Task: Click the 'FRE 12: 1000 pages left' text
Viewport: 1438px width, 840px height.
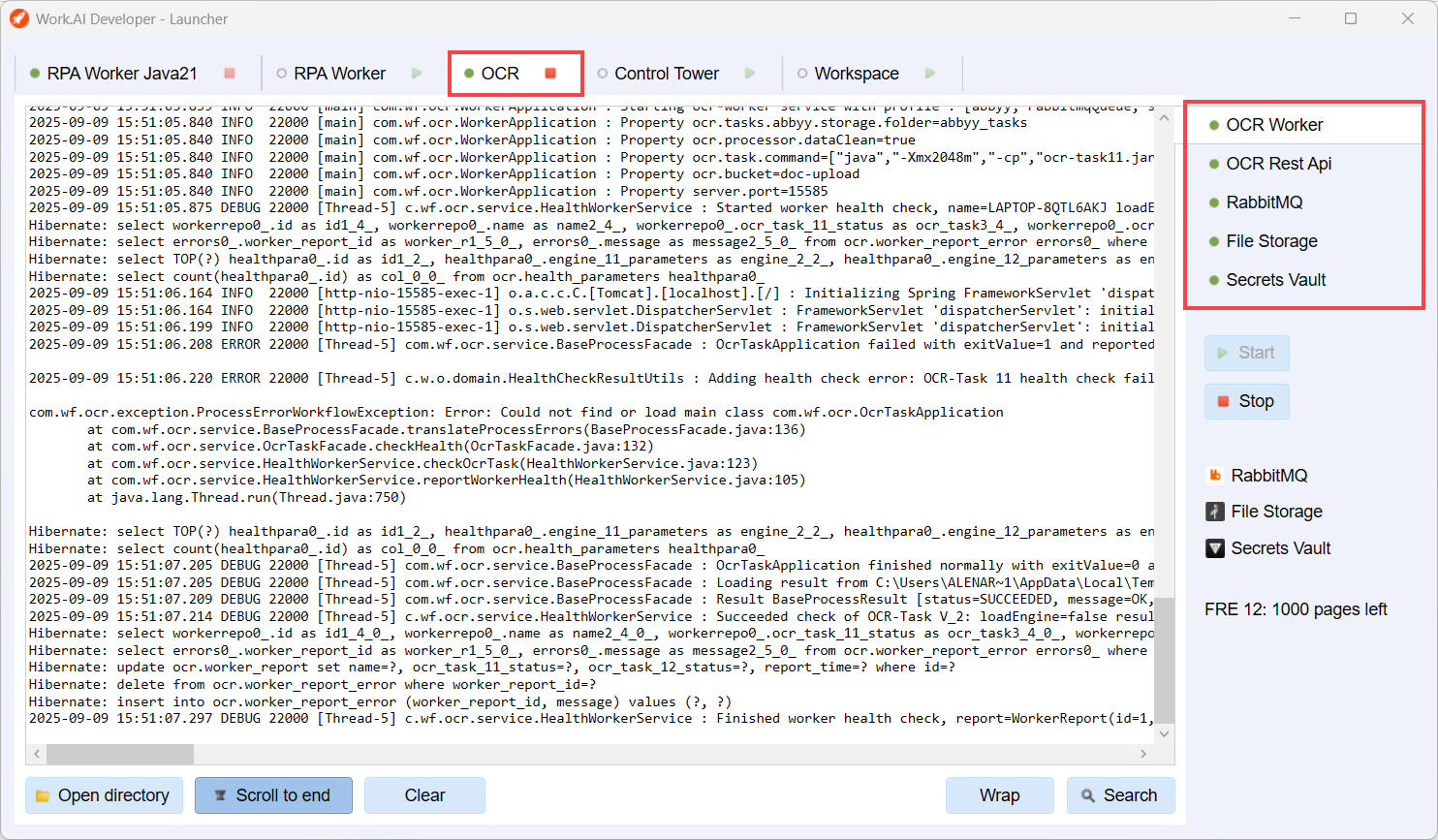Action: pyautogui.click(x=1296, y=609)
